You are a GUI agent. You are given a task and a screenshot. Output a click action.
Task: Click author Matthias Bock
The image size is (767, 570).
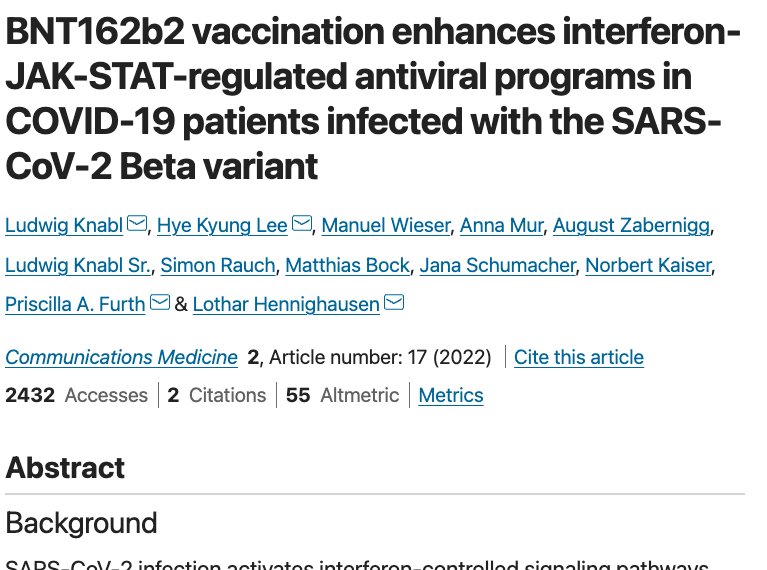pos(347,265)
